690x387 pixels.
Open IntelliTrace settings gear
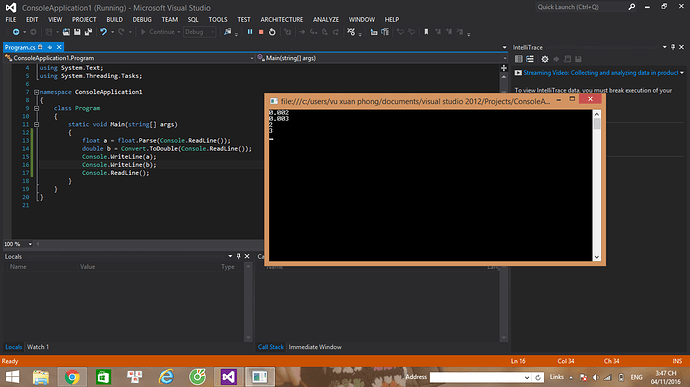pos(545,59)
